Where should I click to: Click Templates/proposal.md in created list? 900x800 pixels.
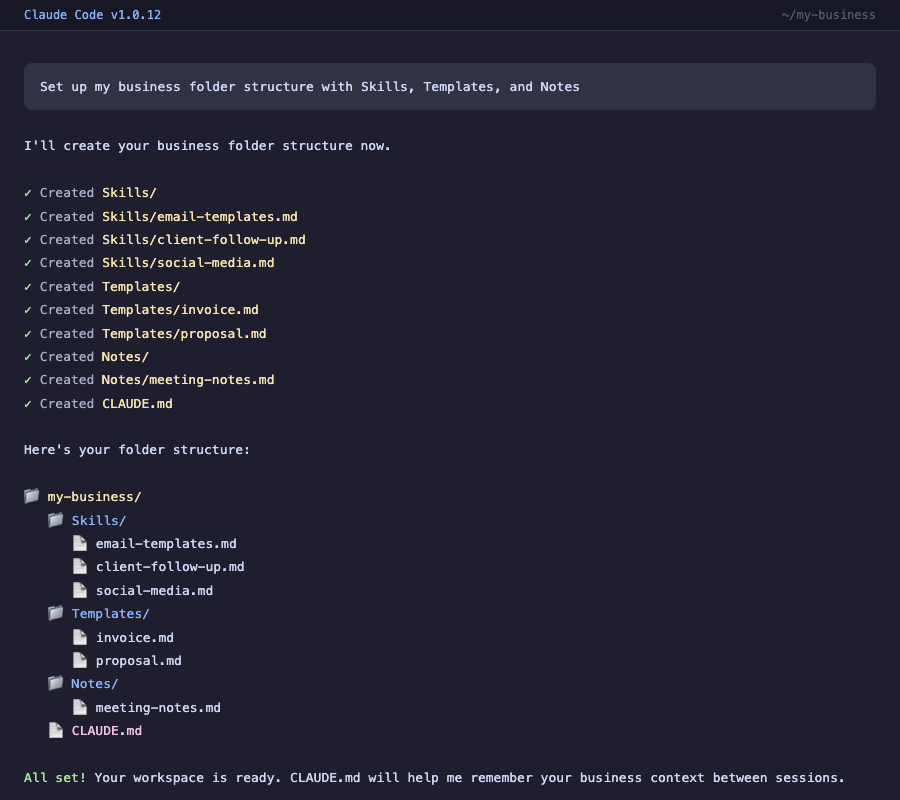pos(184,334)
